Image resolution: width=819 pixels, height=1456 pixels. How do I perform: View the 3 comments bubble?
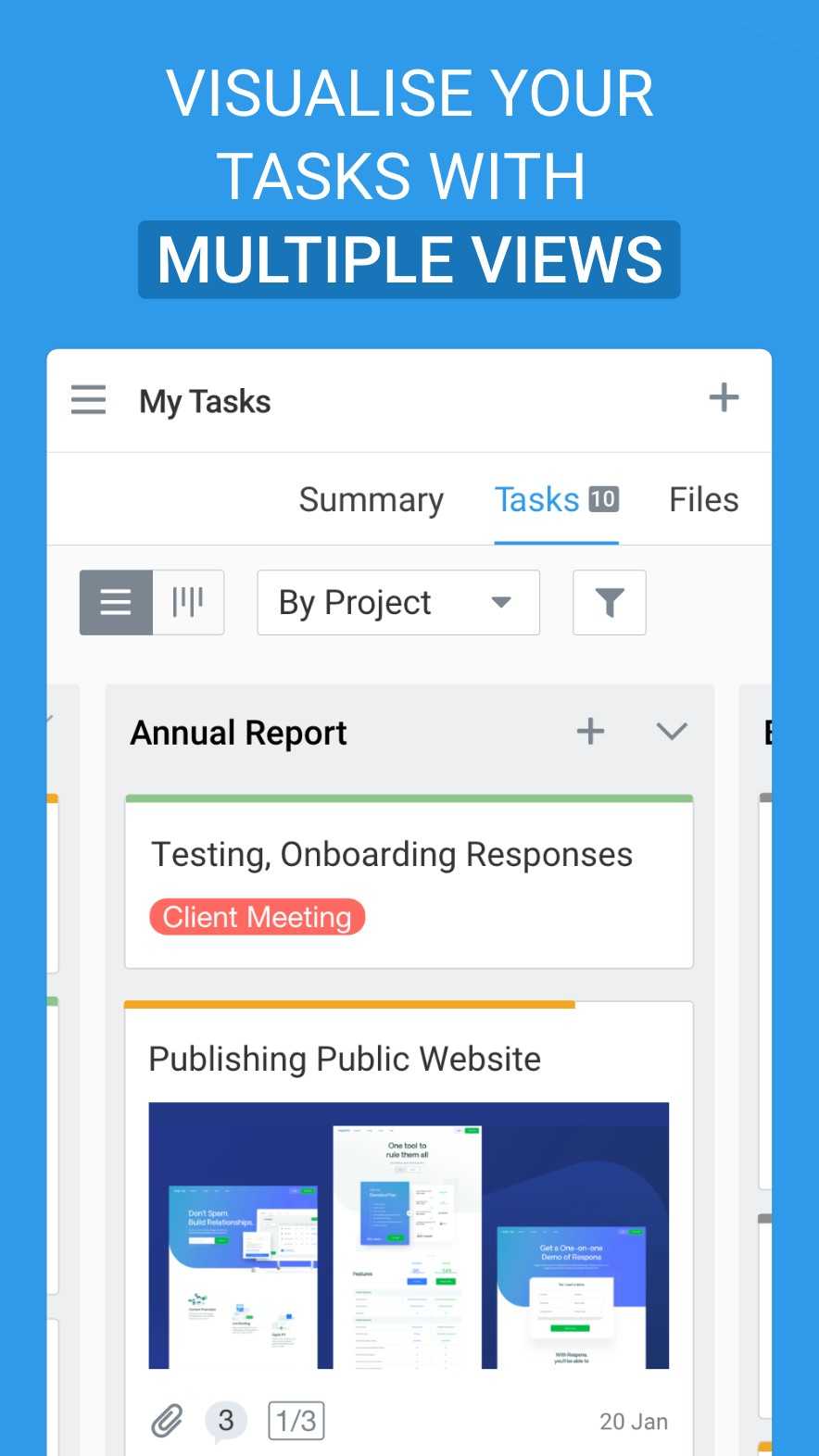pos(226,1420)
